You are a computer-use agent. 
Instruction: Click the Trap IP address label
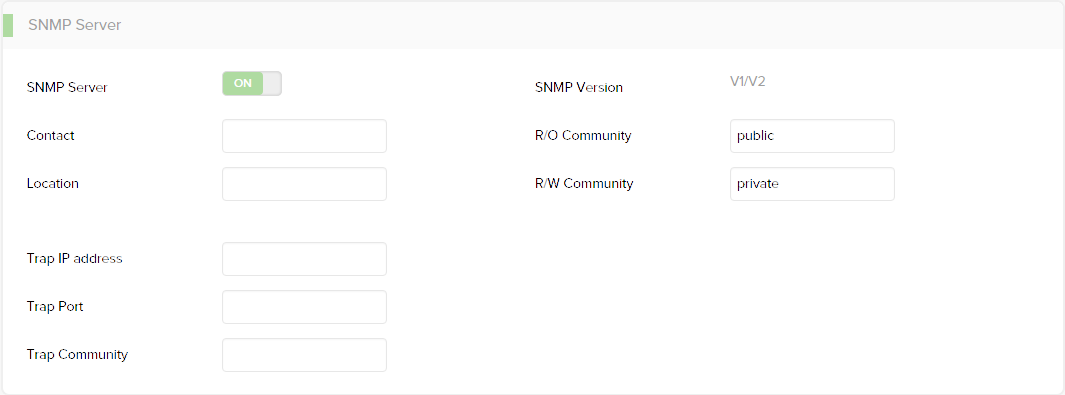pos(75,259)
